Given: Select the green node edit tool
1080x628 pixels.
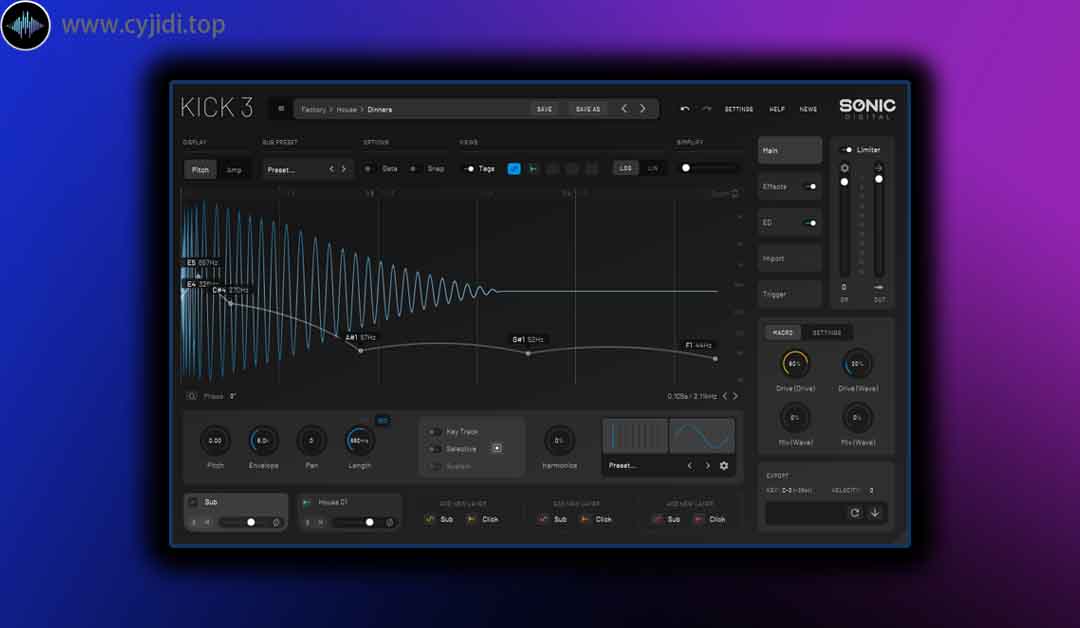Looking at the screenshot, I should tap(533, 169).
